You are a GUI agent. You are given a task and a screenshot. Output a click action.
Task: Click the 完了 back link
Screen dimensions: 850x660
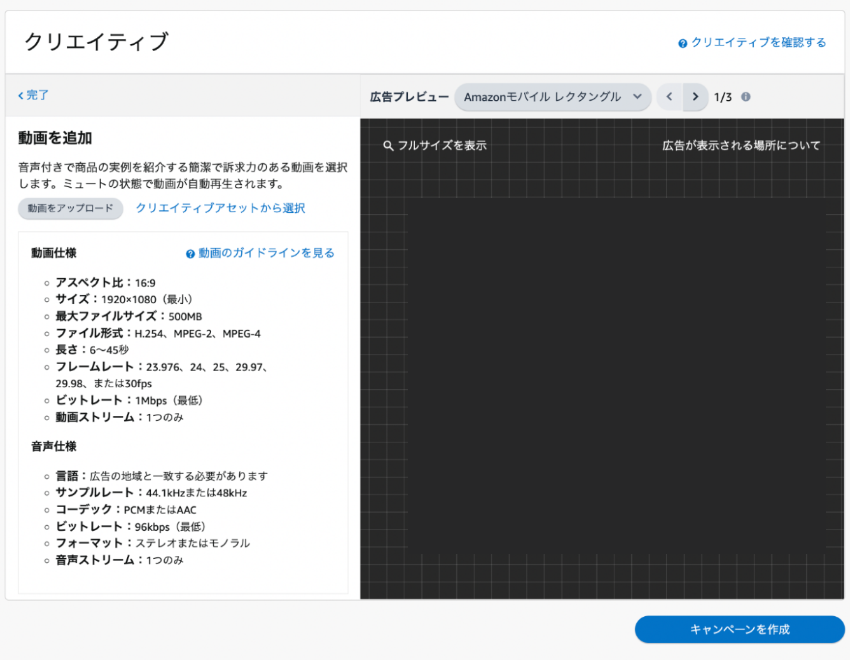[33, 95]
